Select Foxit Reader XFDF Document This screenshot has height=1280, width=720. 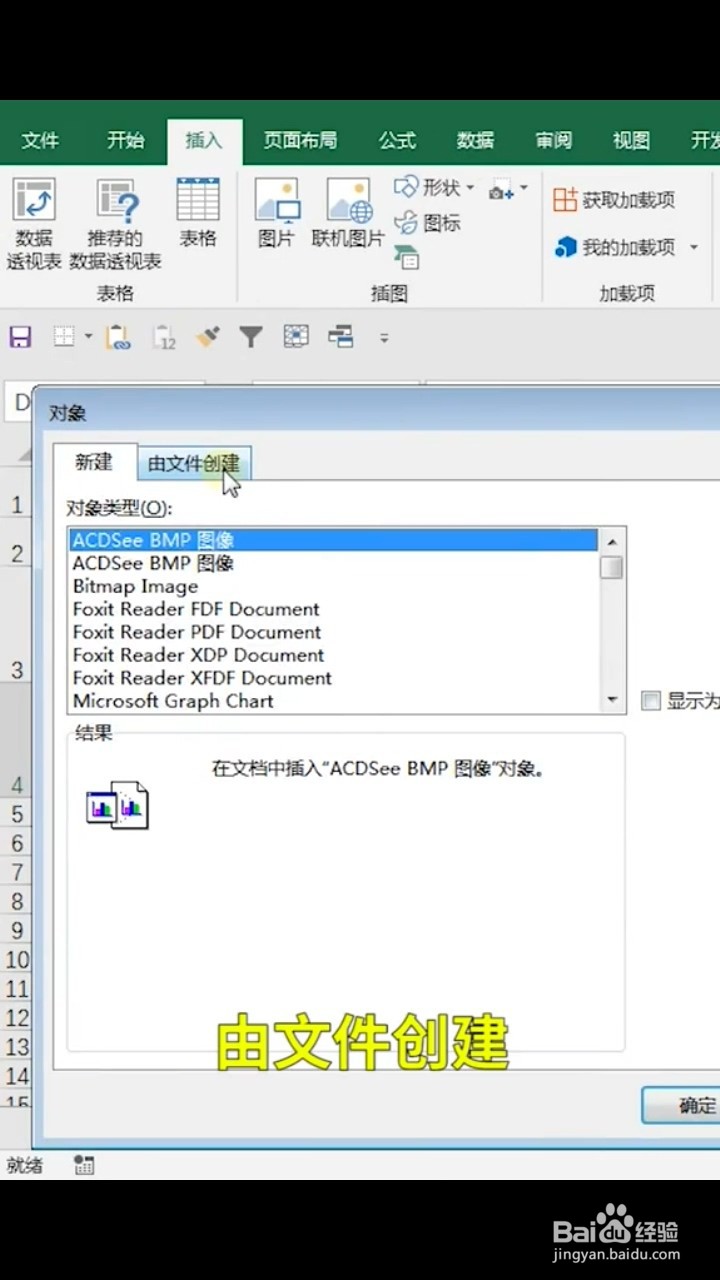pyautogui.click(x=333, y=678)
